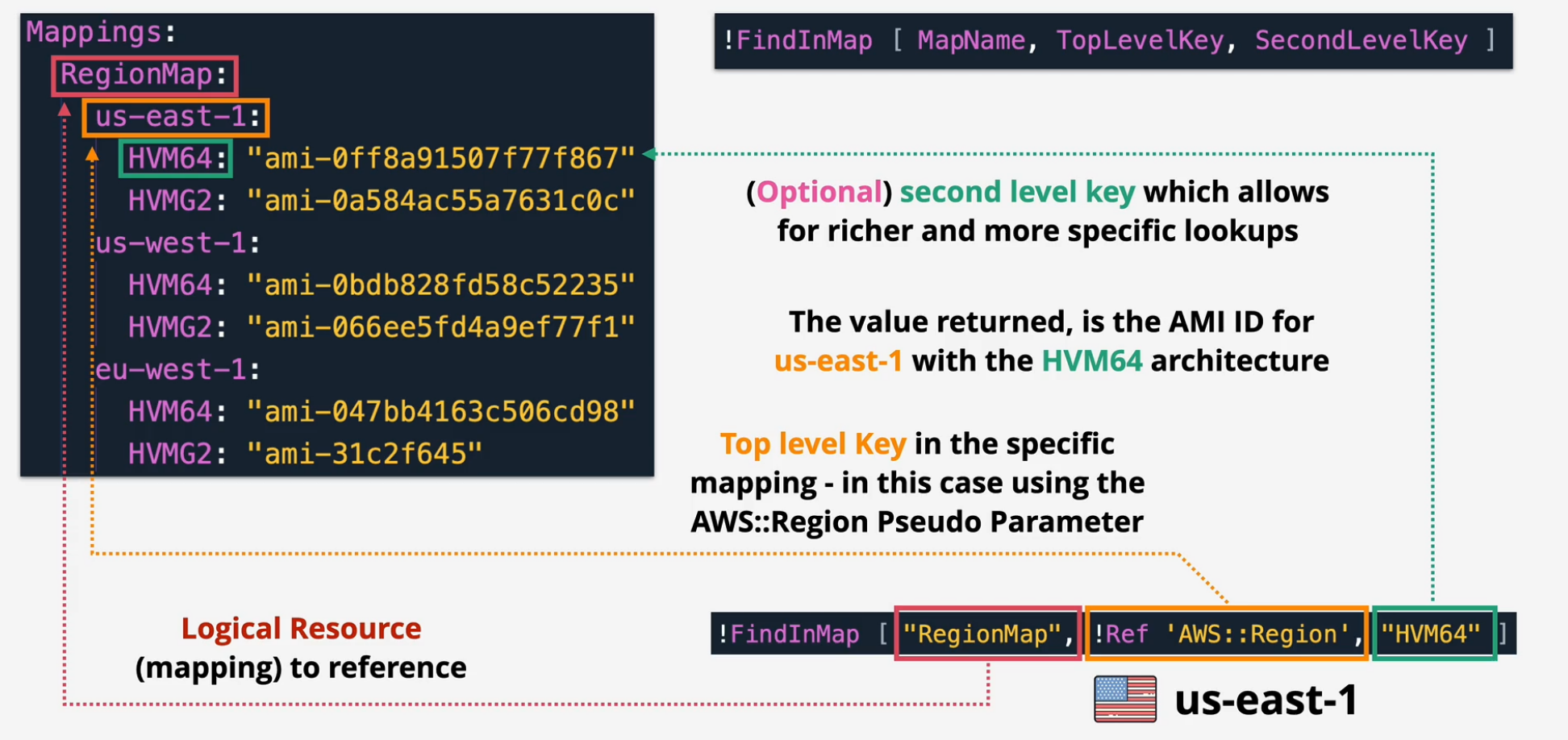Screen dimensions: 1568x740
Task: Click "RegionMap" in the bottom example
Action: (x=987, y=634)
